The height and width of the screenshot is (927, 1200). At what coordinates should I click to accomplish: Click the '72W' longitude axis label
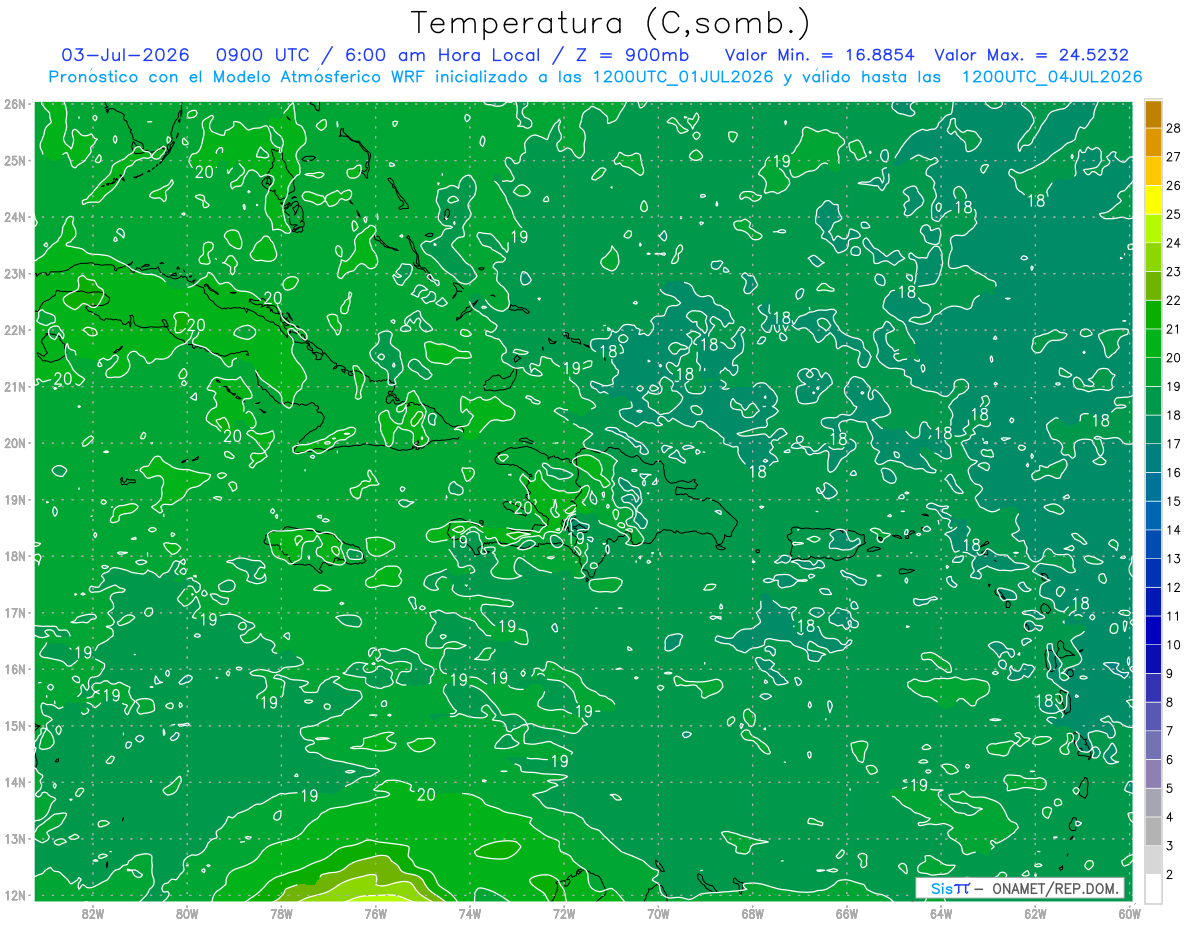coord(564,913)
